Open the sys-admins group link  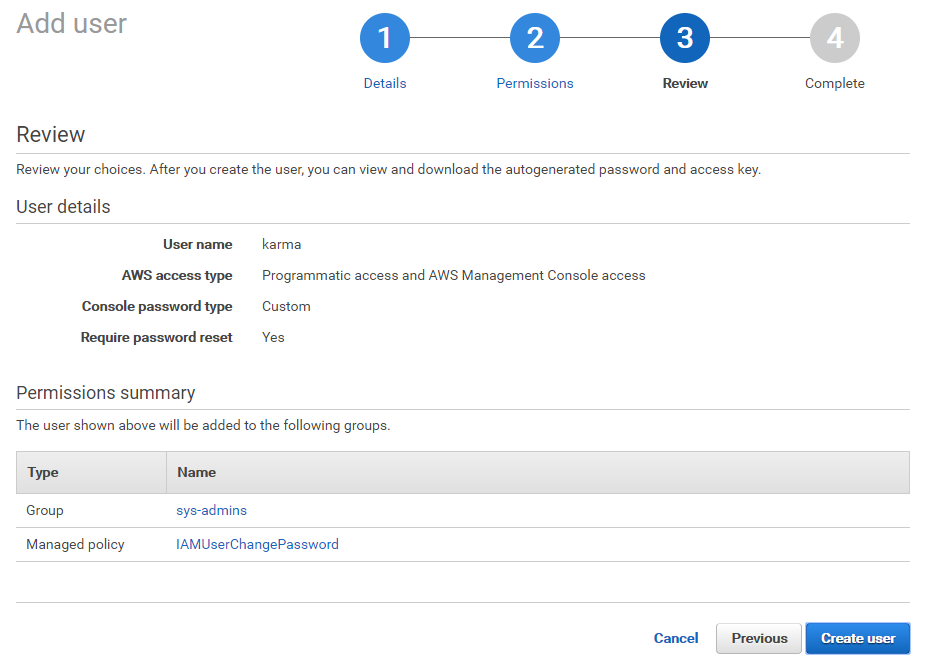coord(211,510)
